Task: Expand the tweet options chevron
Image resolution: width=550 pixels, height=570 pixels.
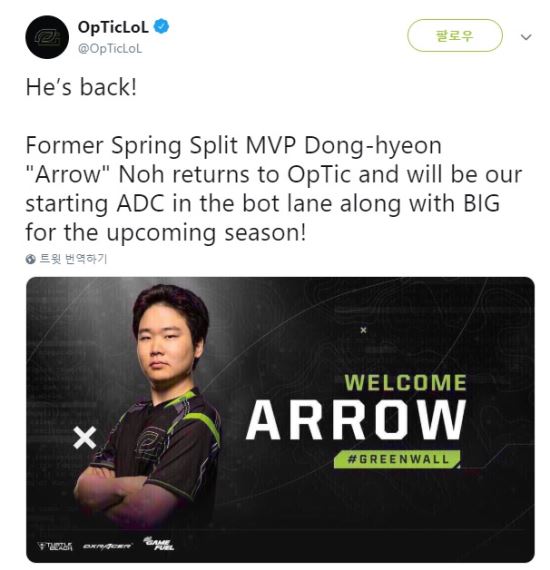Action: click(x=526, y=37)
